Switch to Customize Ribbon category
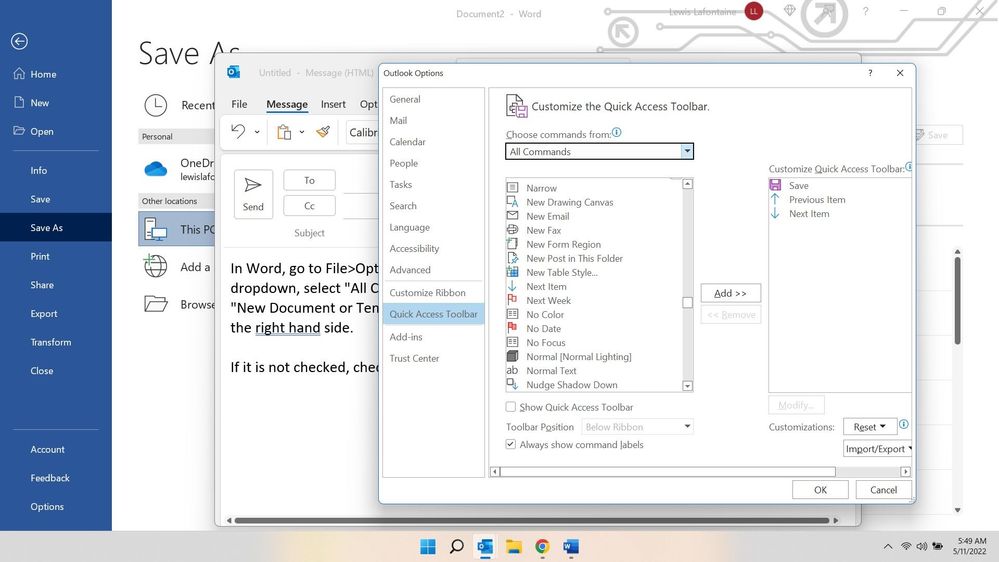 (x=427, y=292)
